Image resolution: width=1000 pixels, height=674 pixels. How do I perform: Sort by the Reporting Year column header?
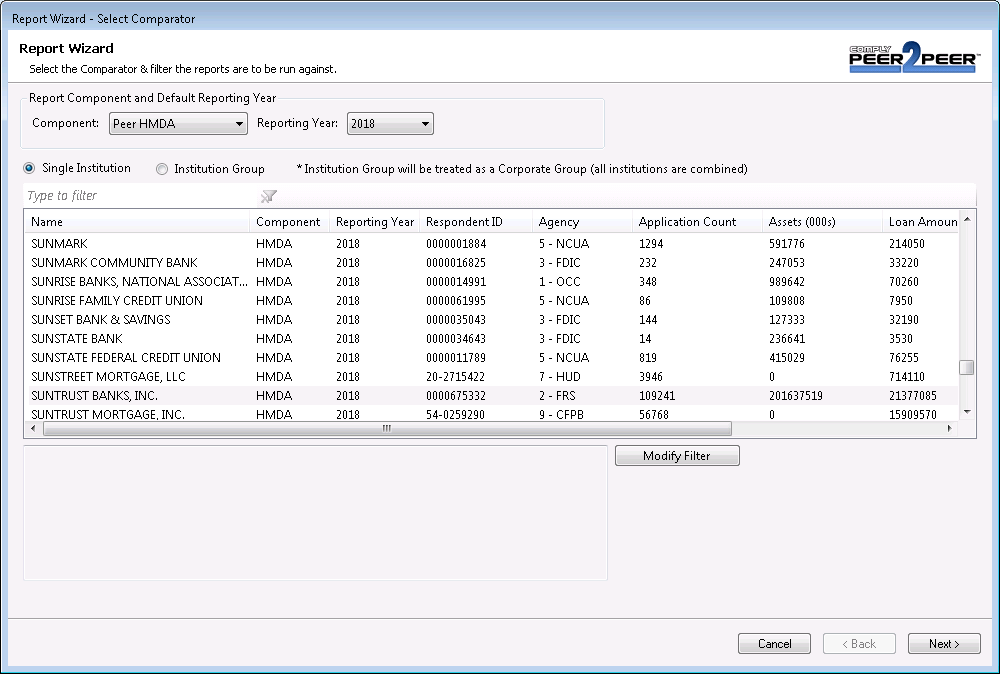tap(374, 222)
